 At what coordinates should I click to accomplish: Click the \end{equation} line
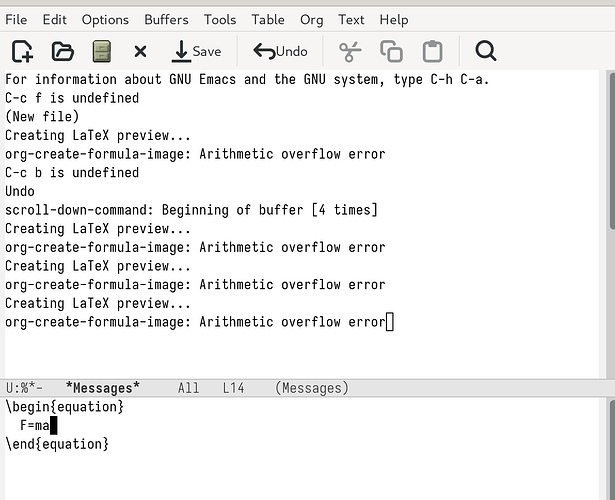(57, 444)
